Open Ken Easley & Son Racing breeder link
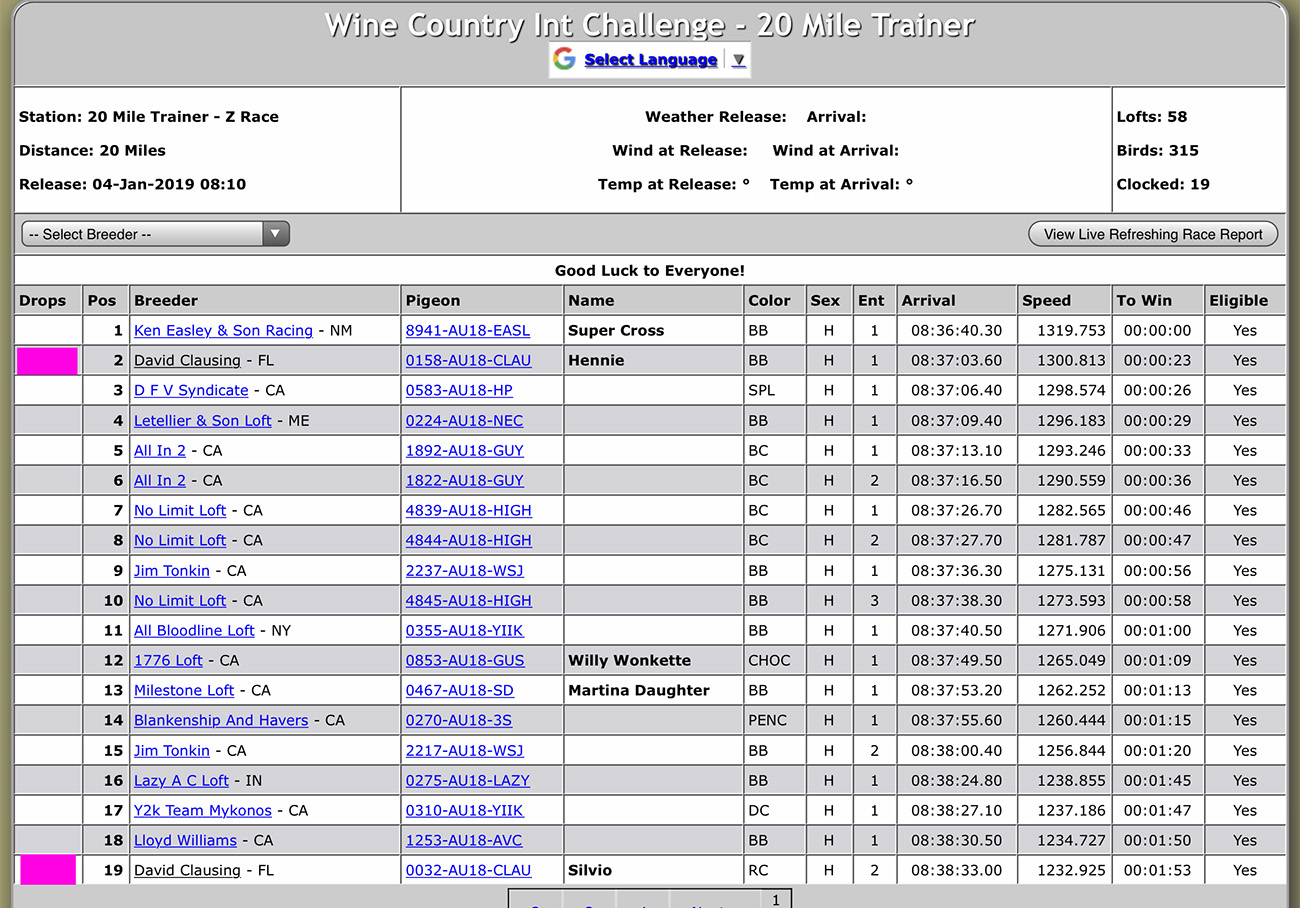The height and width of the screenshot is (908, 1300). 223,331
